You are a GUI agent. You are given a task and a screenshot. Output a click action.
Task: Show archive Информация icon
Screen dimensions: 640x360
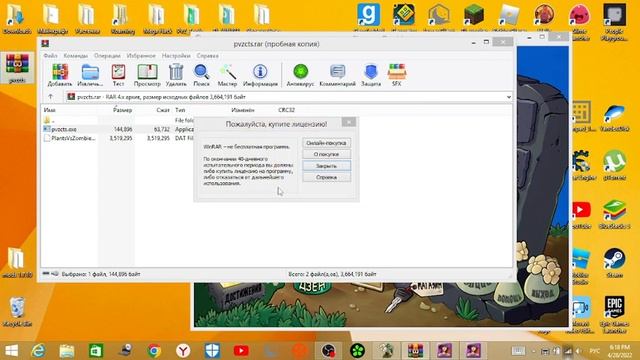[x=260, y=75]
